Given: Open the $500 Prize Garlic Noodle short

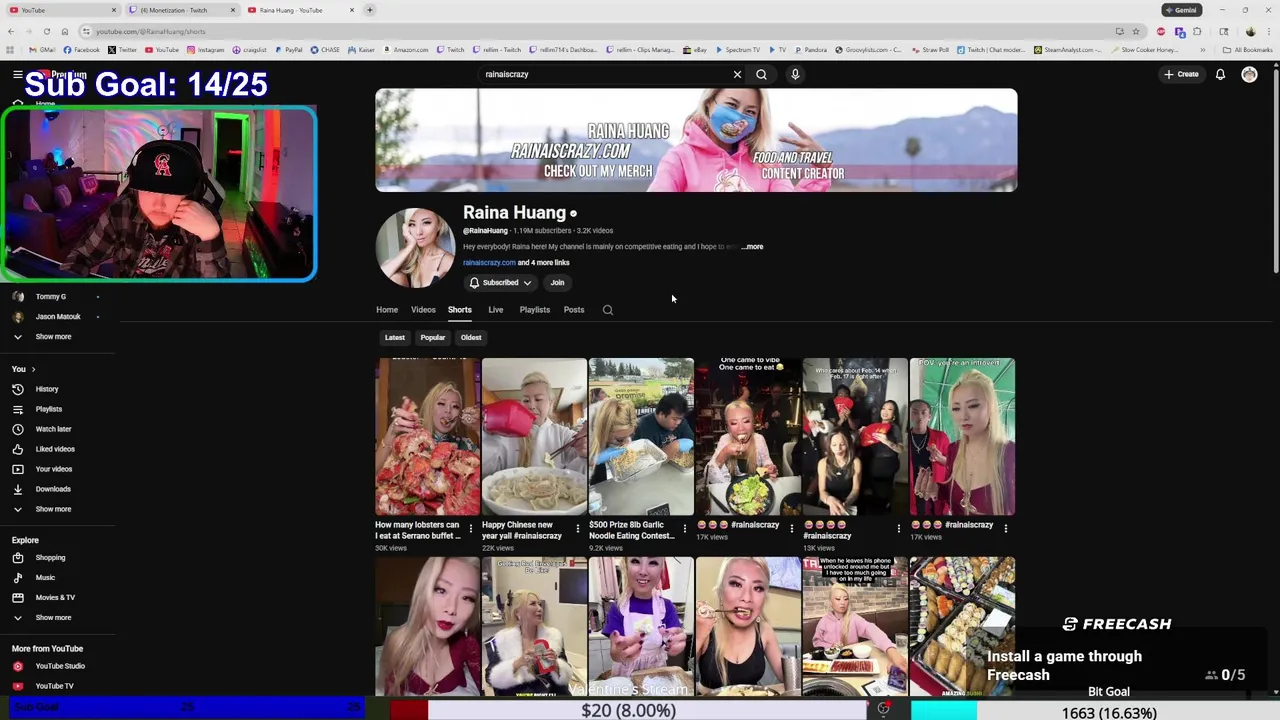Looking at the screenshot, I should 641,437.
